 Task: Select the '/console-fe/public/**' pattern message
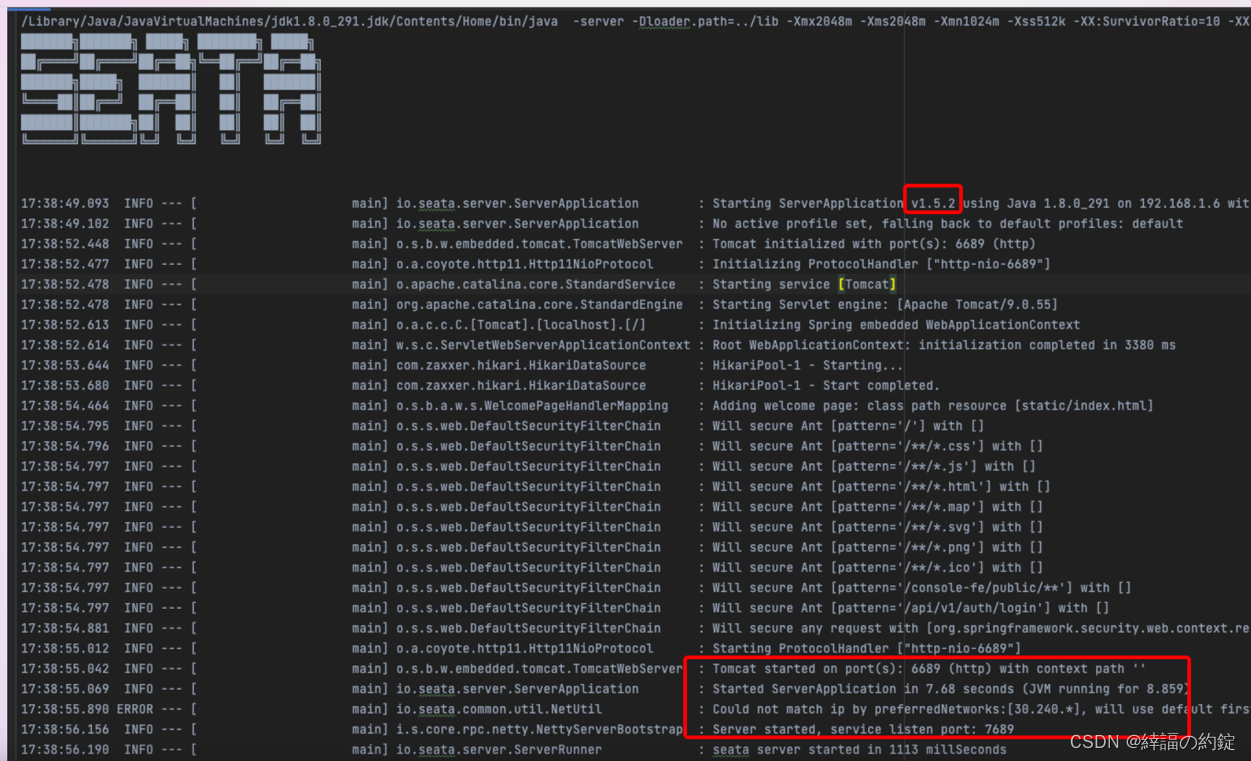point(921,588)
